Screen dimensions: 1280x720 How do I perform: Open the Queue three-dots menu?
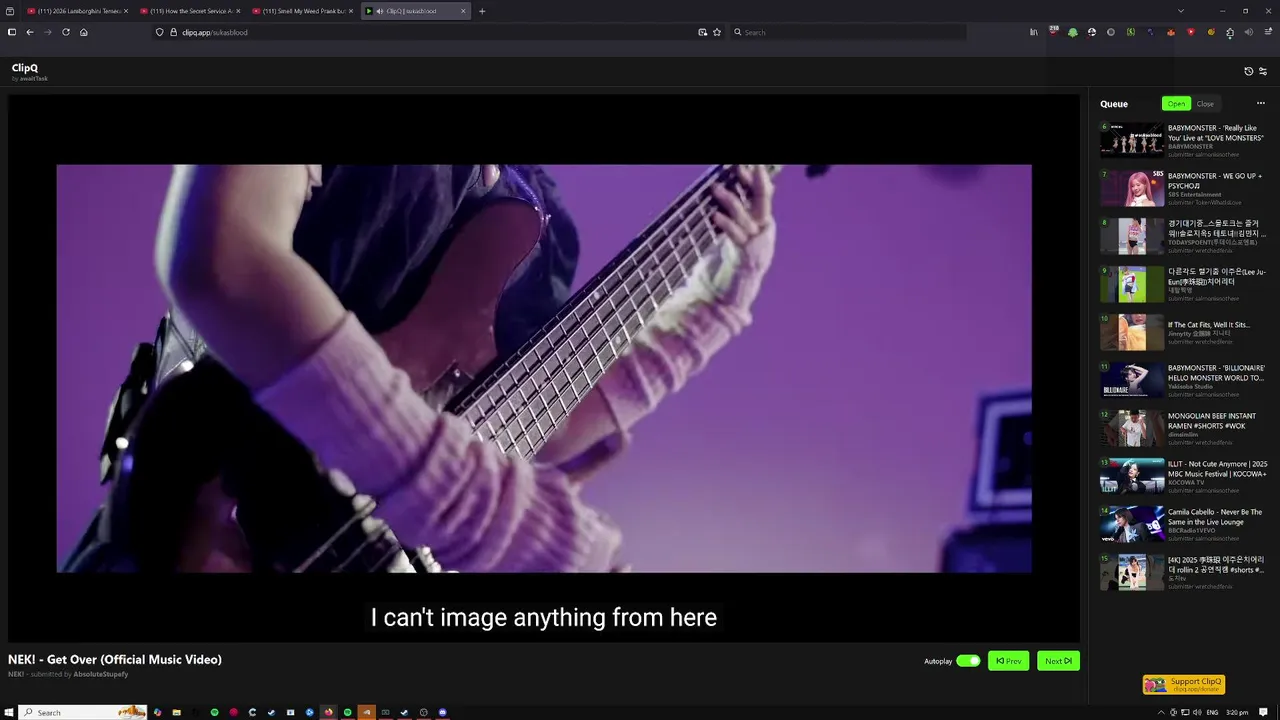click(1260, 103)
